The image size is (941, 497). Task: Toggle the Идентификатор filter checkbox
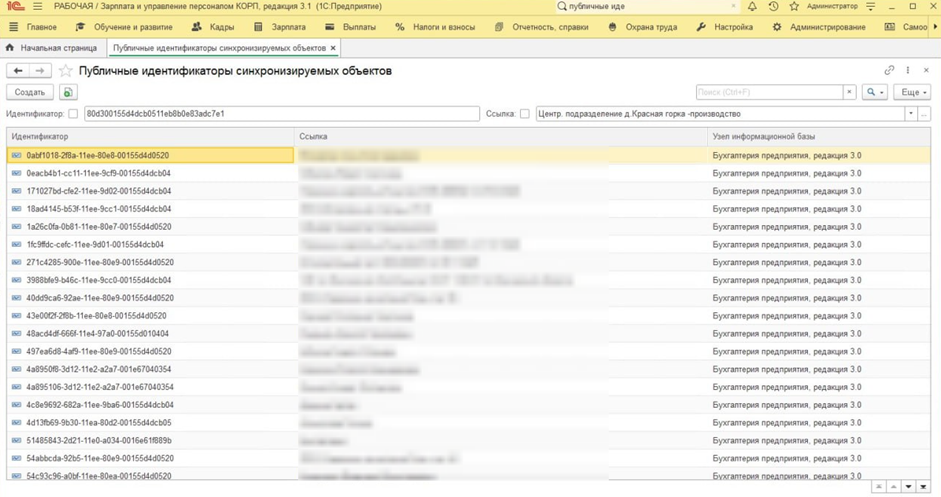point(73,113)
